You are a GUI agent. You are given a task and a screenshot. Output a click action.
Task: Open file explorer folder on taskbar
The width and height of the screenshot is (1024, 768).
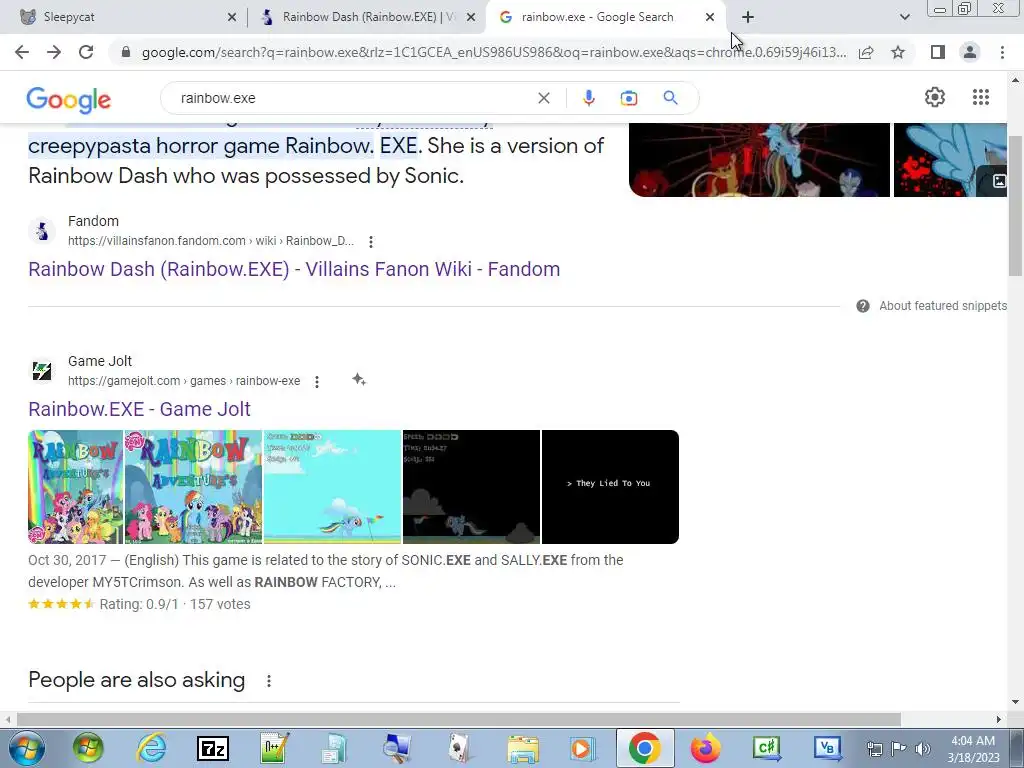tap(523, 748)
